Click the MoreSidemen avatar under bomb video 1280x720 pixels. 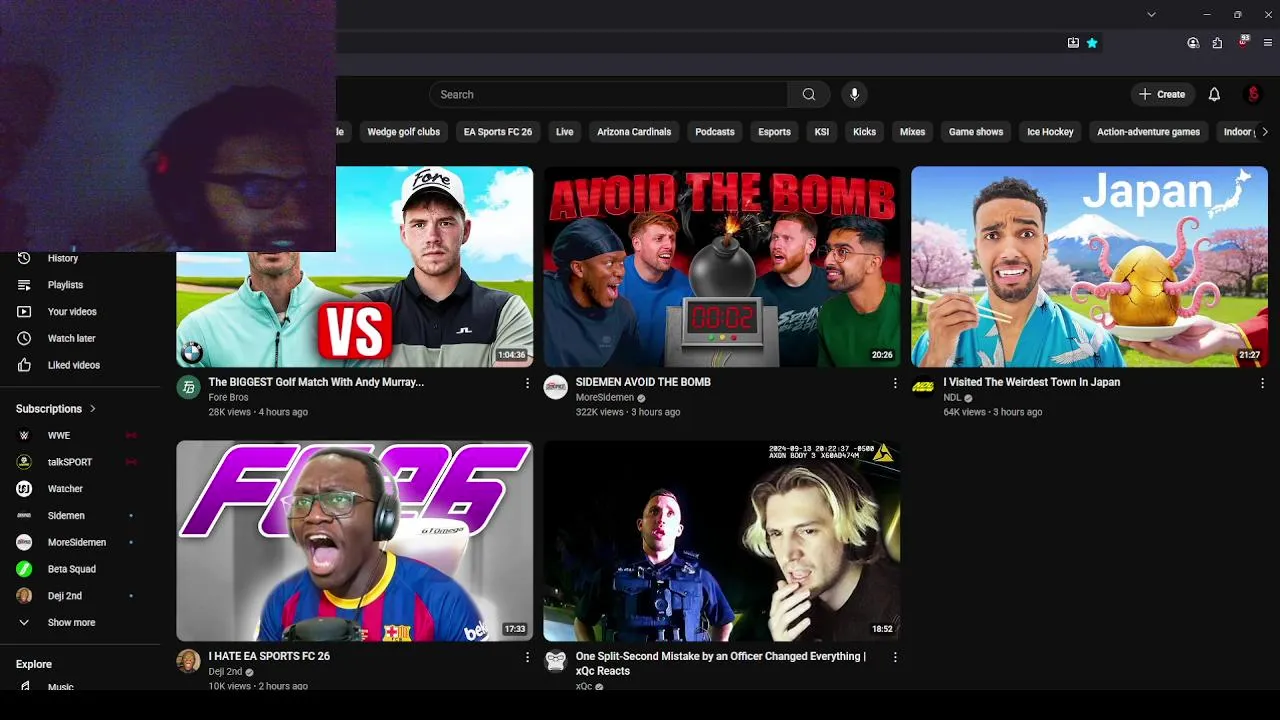coord(556,387)
